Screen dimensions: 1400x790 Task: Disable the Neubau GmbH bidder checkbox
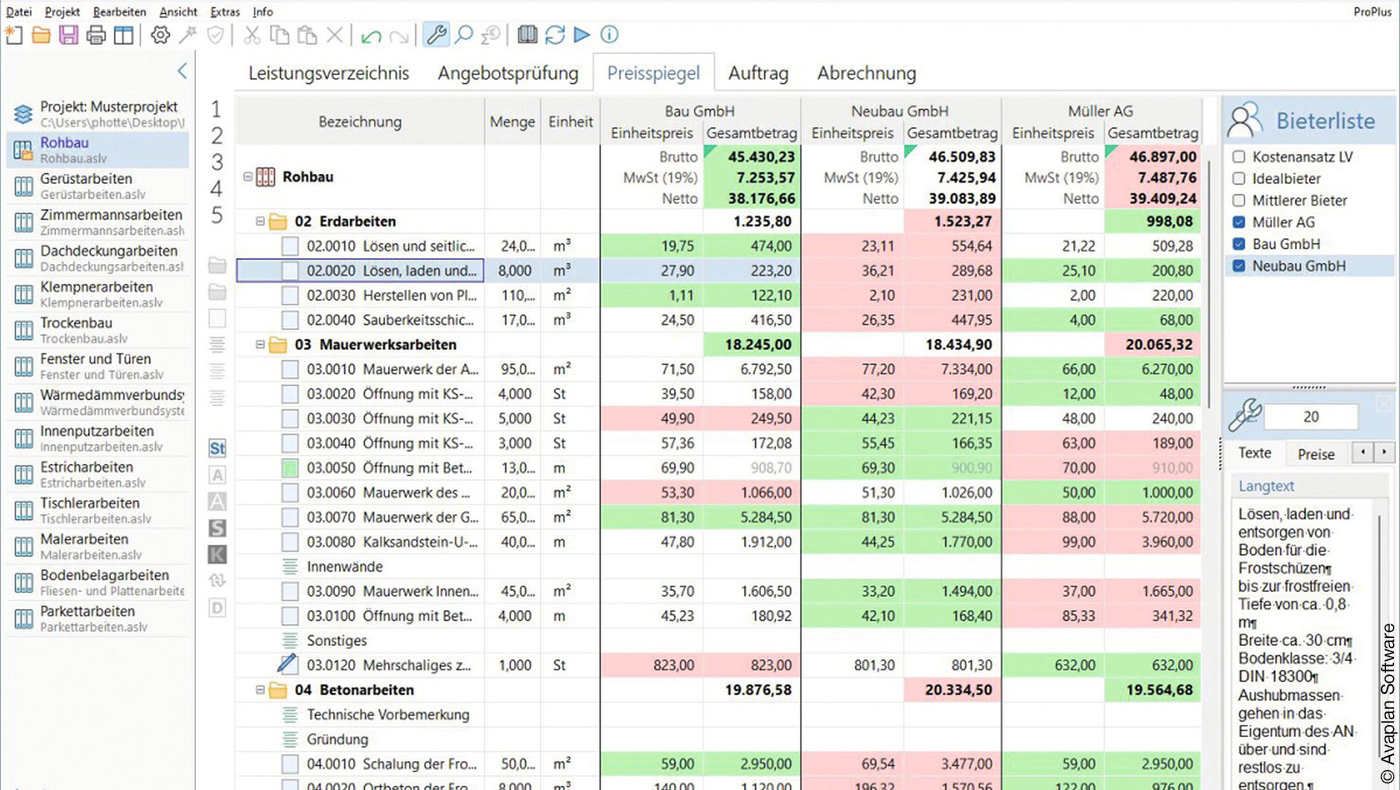1238,266
